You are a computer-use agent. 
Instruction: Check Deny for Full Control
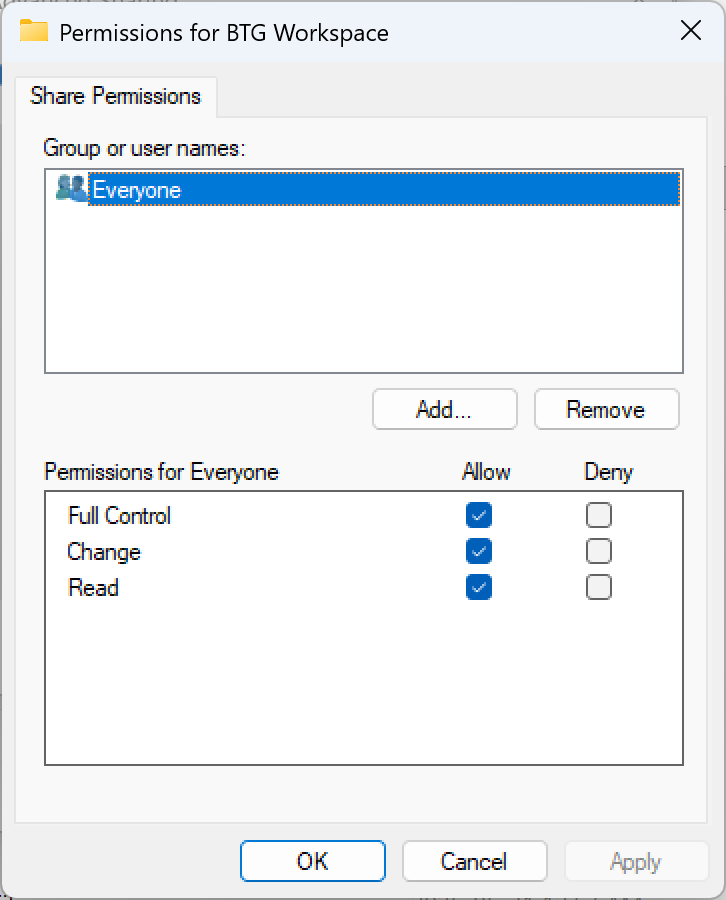point(599,515)
